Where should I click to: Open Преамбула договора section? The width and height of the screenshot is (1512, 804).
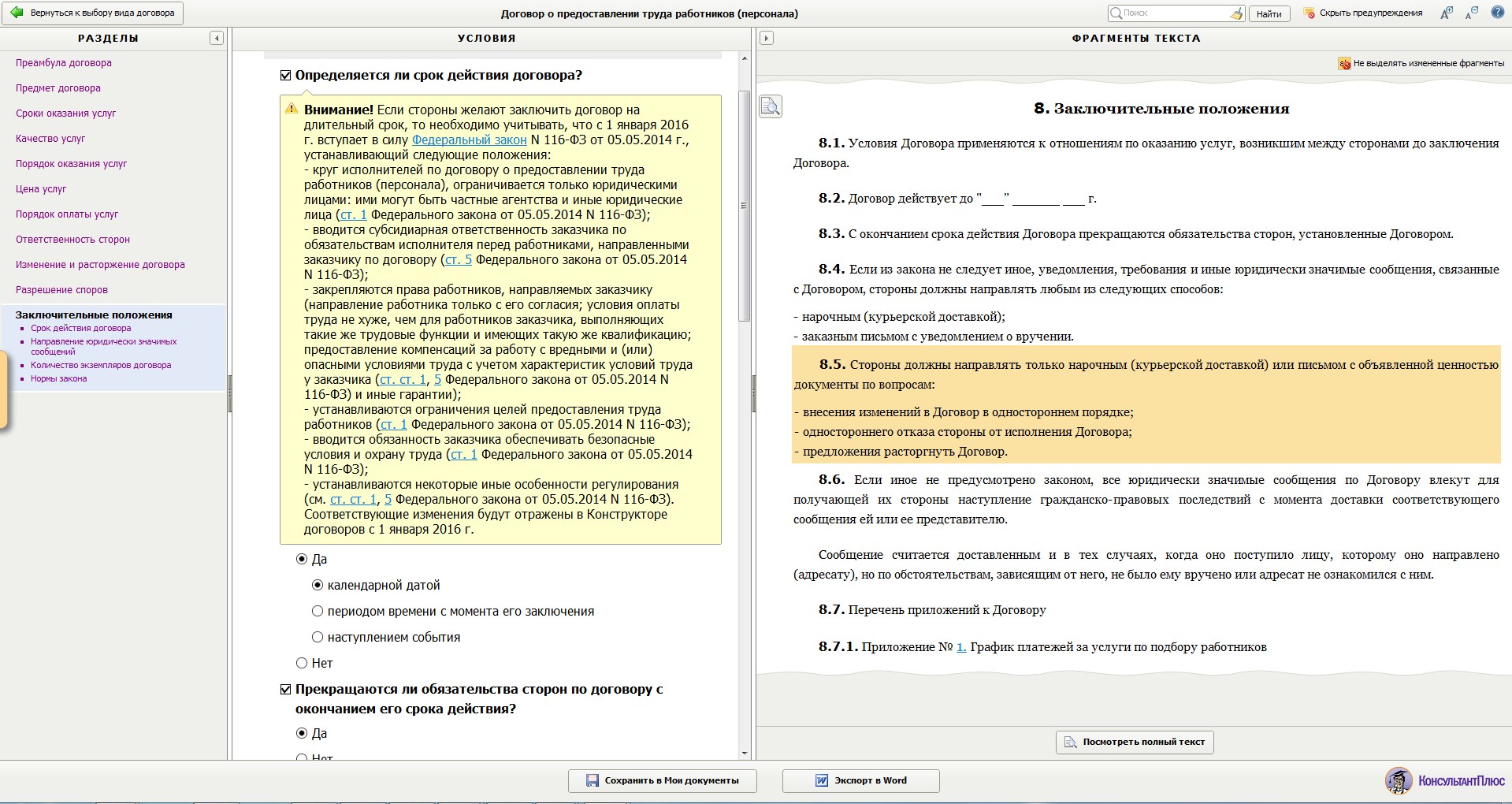click(x=64, y=63)
